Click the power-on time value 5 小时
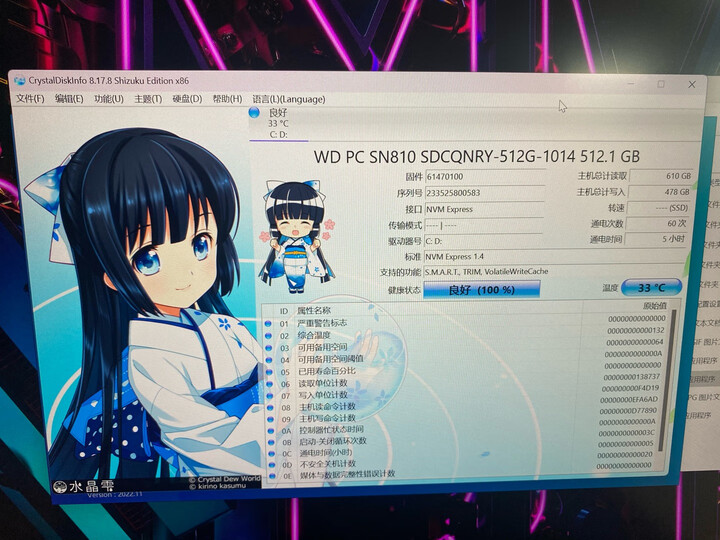This screenshot has width=720, height=540. pos(656,239)
